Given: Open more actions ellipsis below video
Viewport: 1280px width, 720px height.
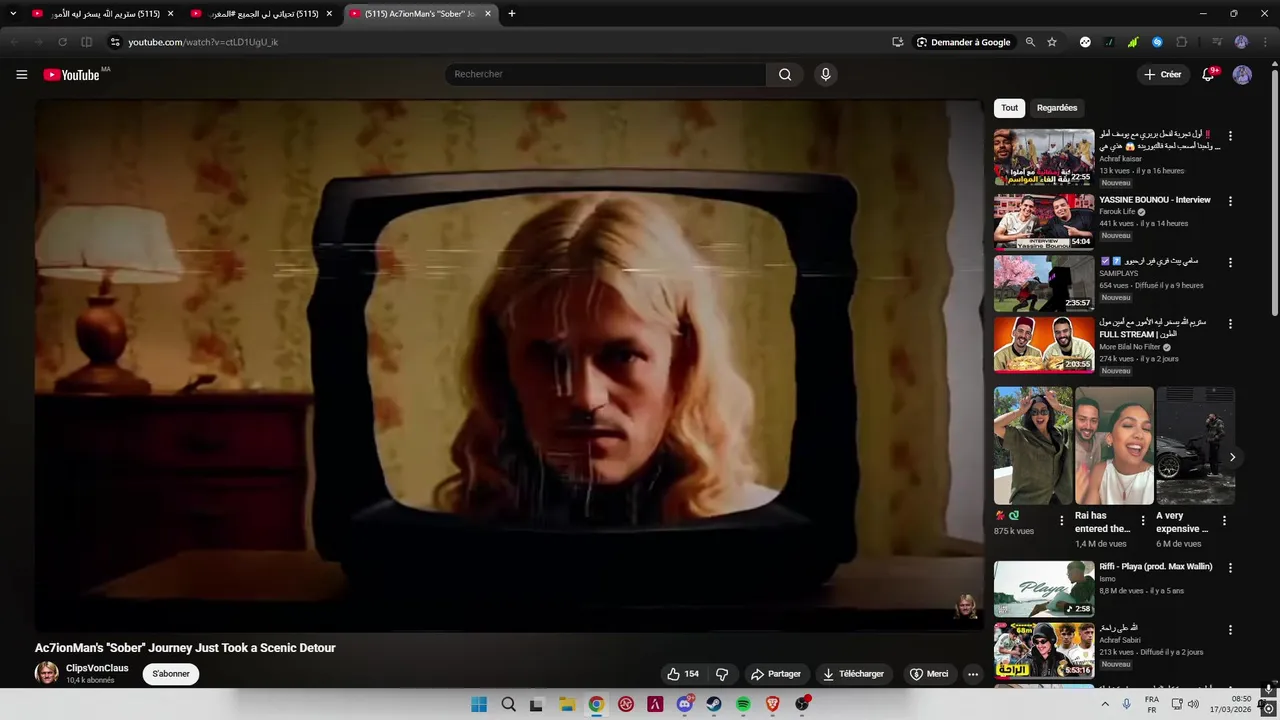Looking at the screenshot, I should (972, 674).
